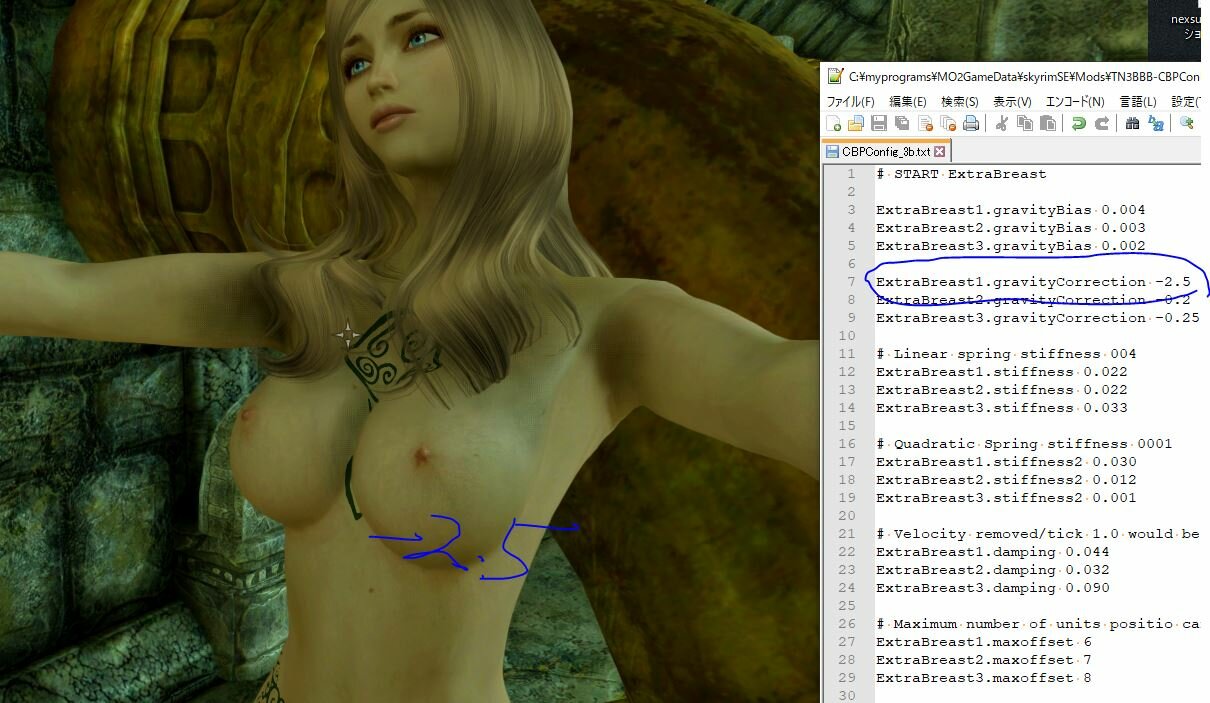Screen dimensions: 1210x703
Task: Click ExtraBreast3.gravityBias 0.002 line
Action: click(1010, 246)
